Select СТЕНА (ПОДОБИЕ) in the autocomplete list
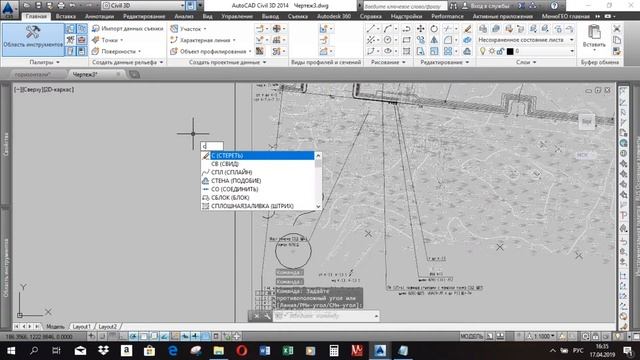This screenshot has width=640, height=360. point(258,181)
